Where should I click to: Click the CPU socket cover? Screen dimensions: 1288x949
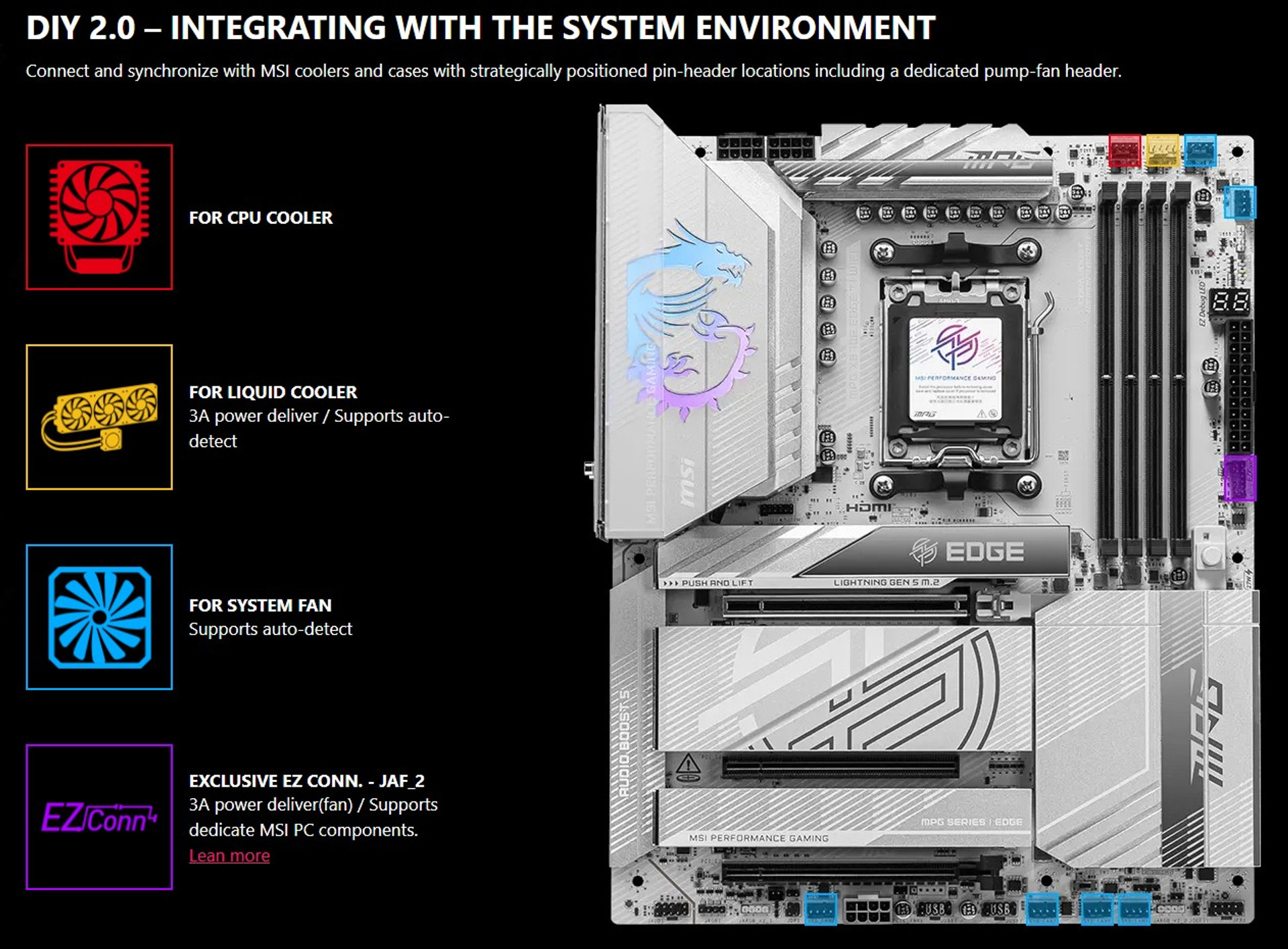[x=955, y=370]
